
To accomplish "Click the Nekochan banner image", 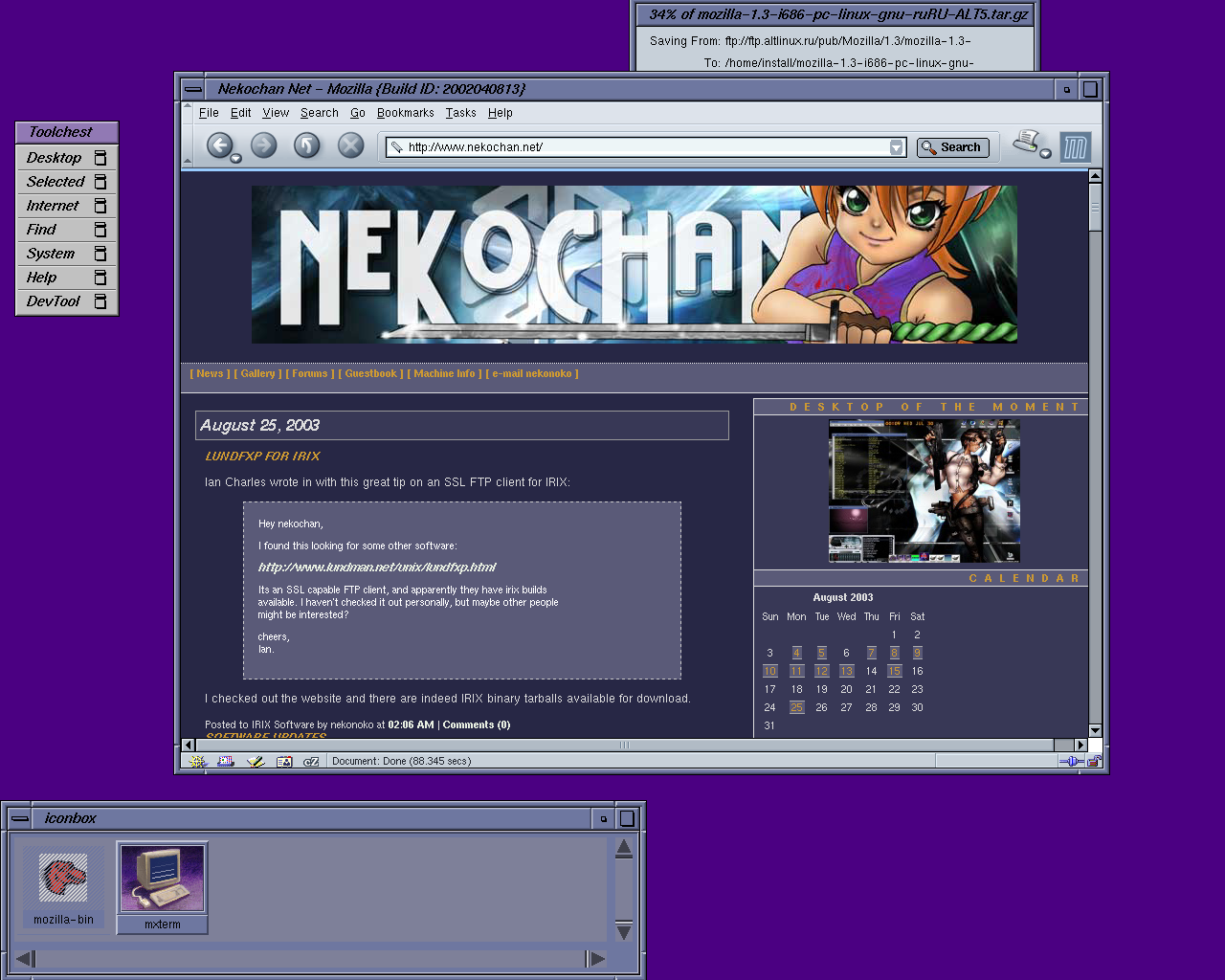I will pyautogui.click(x=634, y=264).
